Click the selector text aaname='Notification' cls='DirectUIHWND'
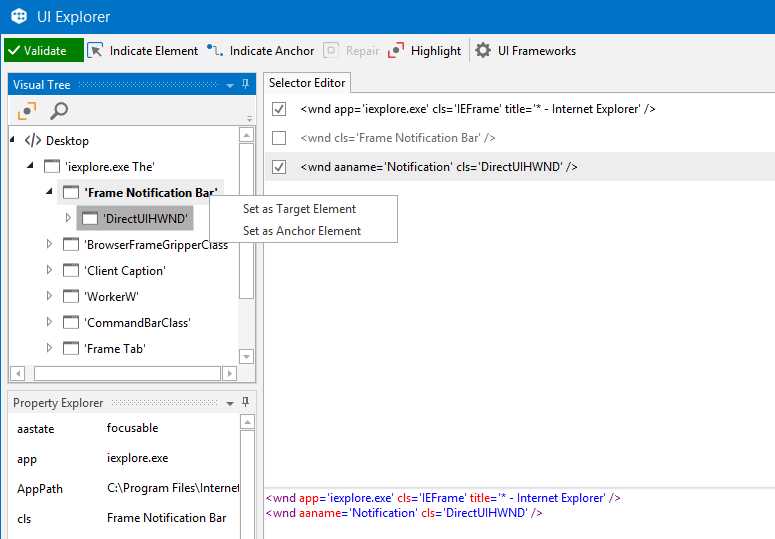 439,167
